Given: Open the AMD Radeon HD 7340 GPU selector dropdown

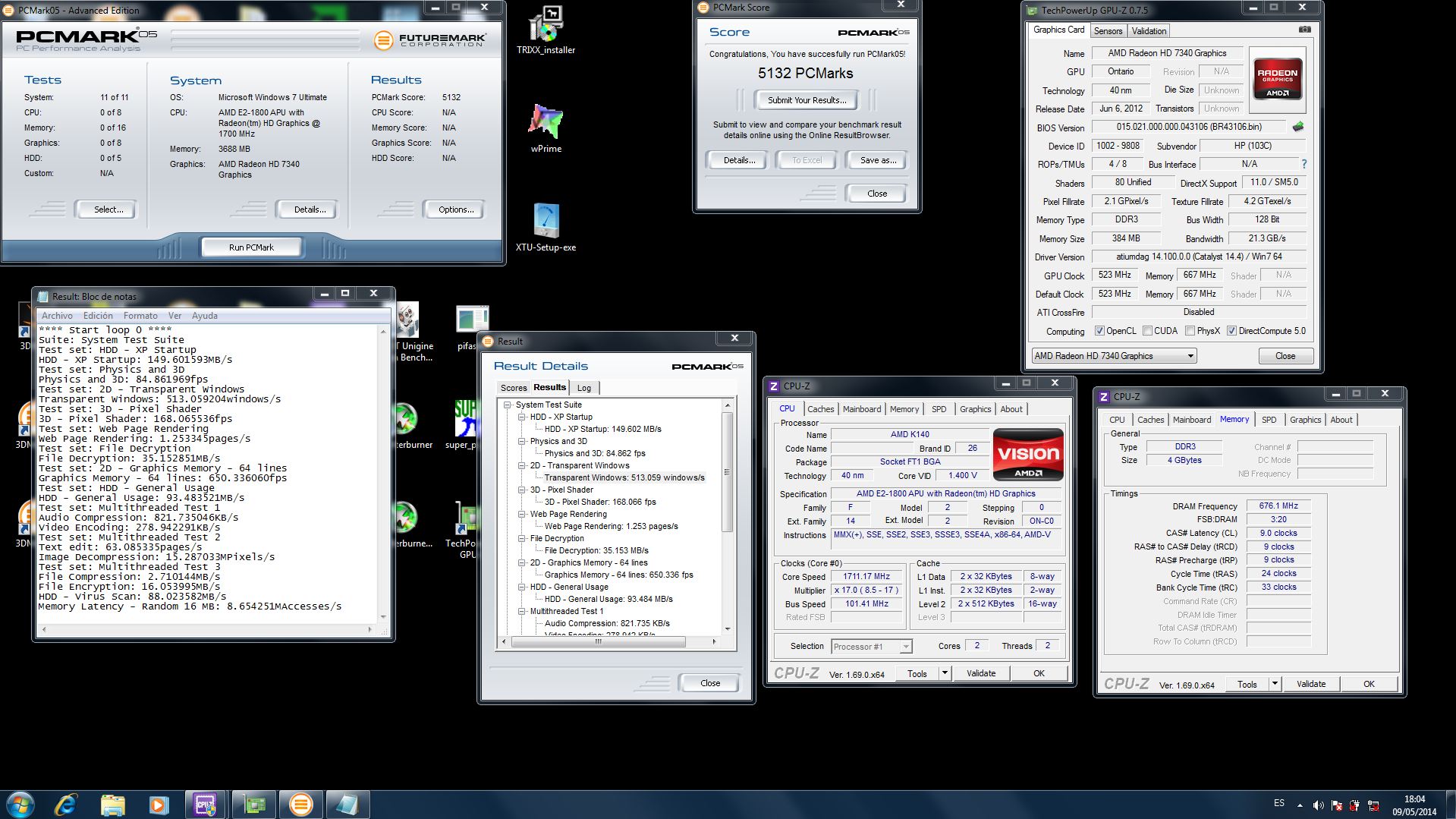Looking at the screenshot, I should pyautogui.click(x=1114, y=355).
